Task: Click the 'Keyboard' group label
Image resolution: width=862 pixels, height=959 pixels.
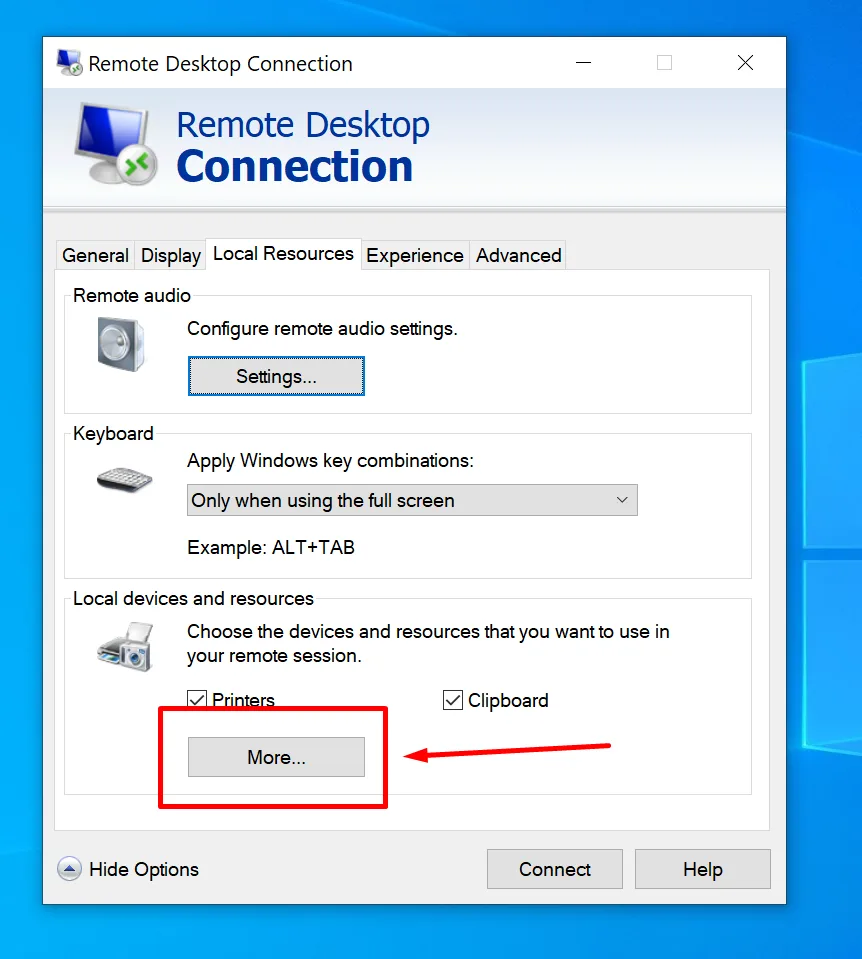Action: pos(113,434)
